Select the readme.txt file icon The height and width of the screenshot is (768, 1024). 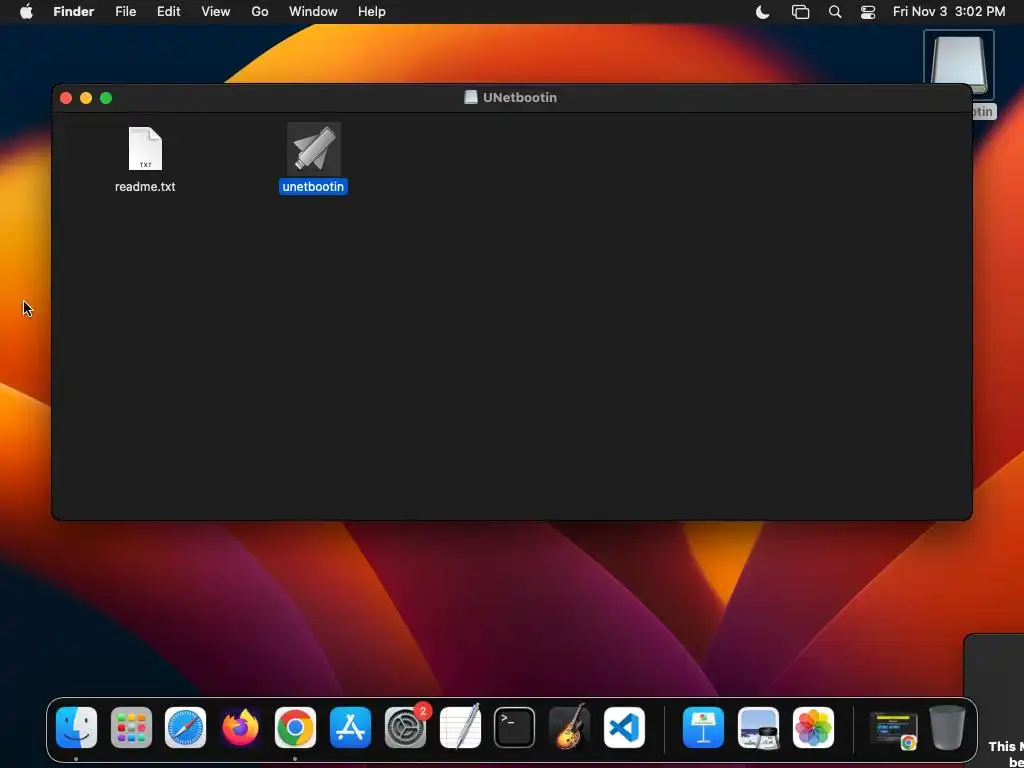[145, 149]
